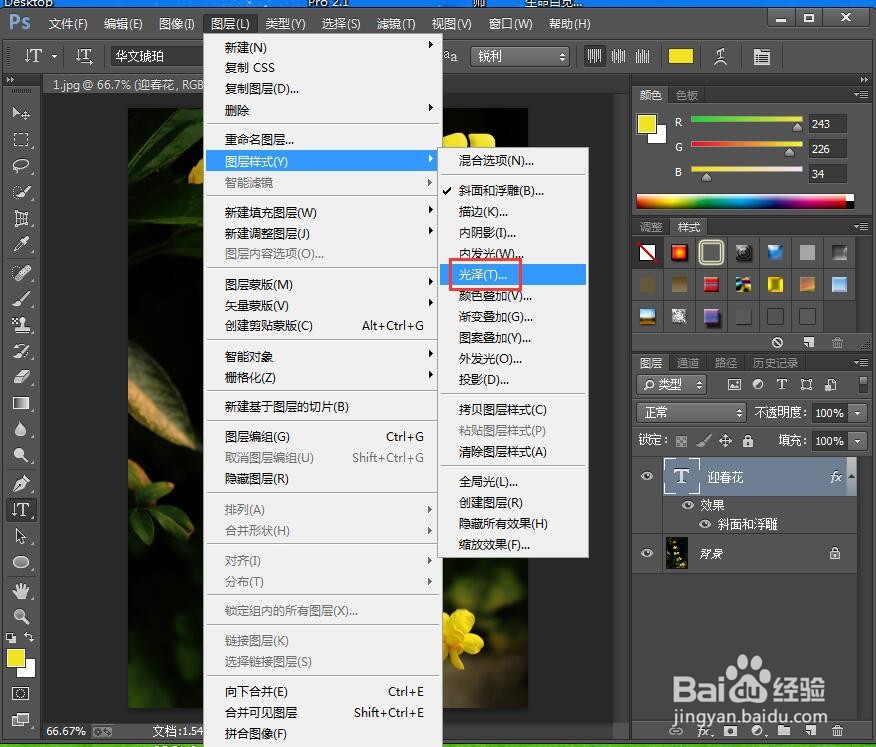Open the 填充 fill dropdown arrow
The image size is (876, 747).
click(x=857, y=441)
